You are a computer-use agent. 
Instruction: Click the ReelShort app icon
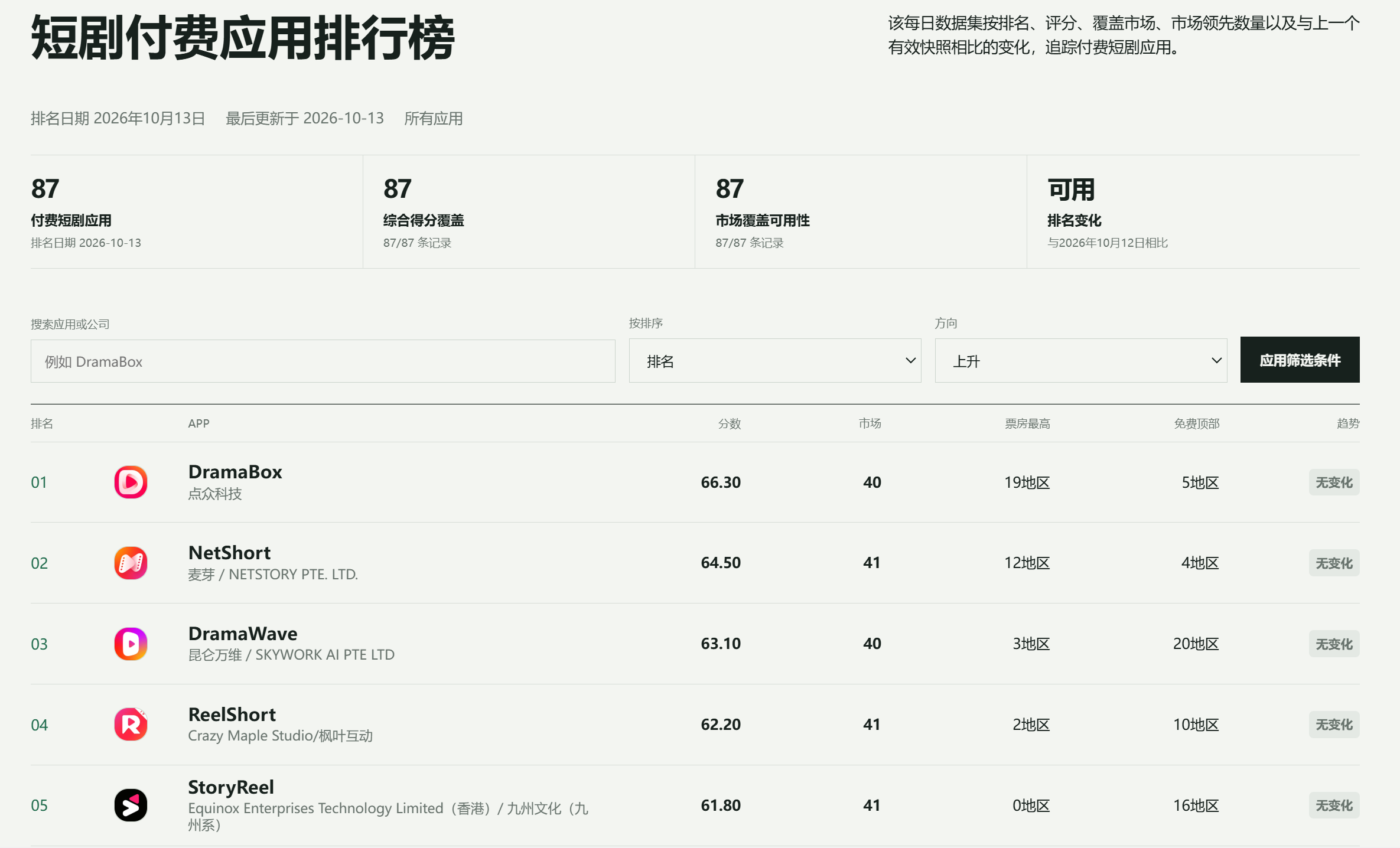pos(131,725)
